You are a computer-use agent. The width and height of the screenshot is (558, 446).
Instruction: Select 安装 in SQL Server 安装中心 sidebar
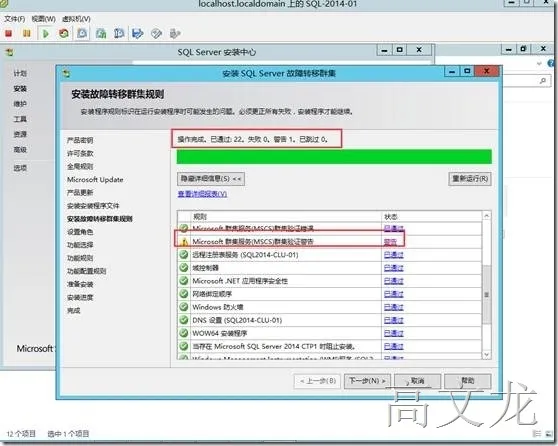coord(20,89)
